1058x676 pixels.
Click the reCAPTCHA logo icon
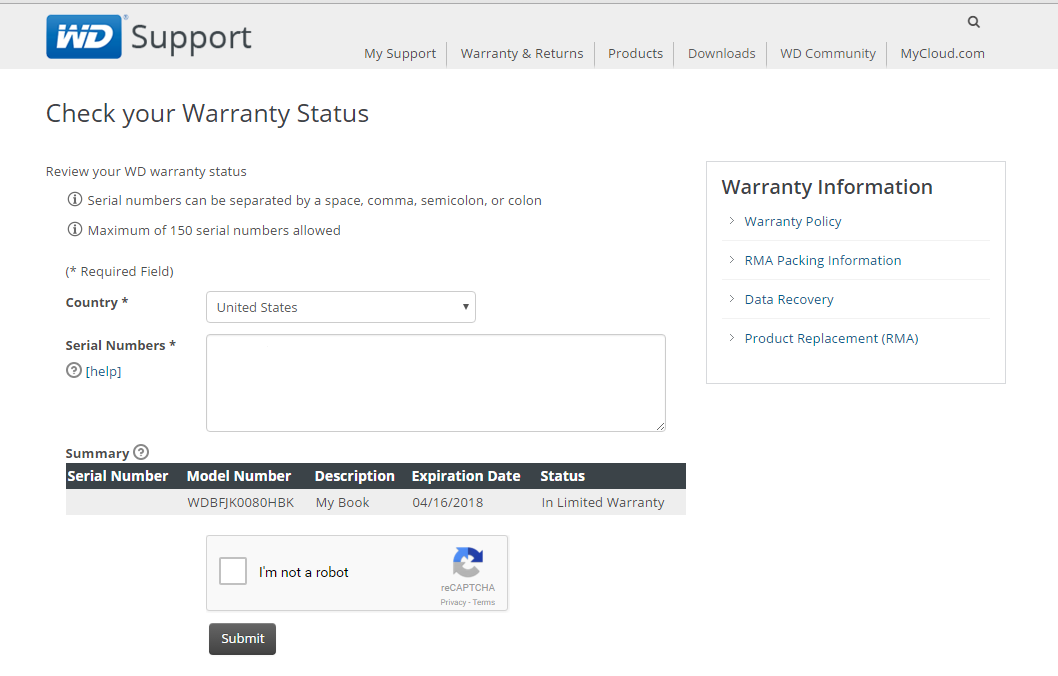[x=468, y=562]
